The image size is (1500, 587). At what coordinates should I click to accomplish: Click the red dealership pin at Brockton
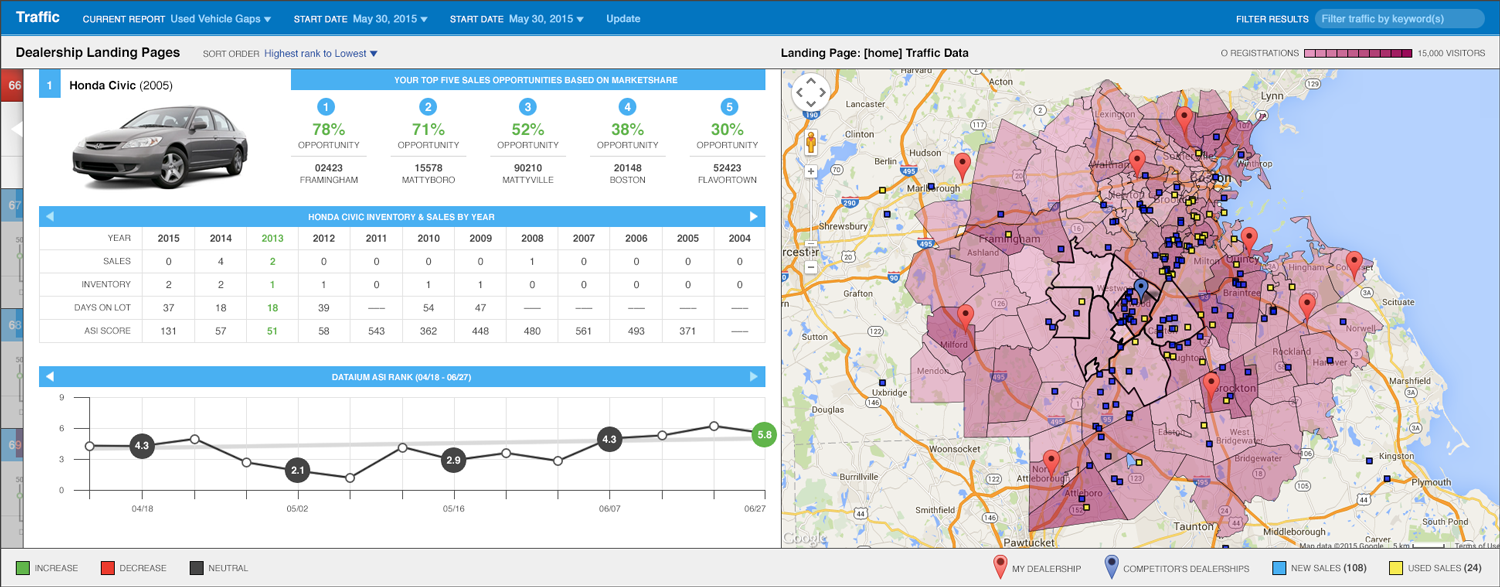pos(1211,385)
